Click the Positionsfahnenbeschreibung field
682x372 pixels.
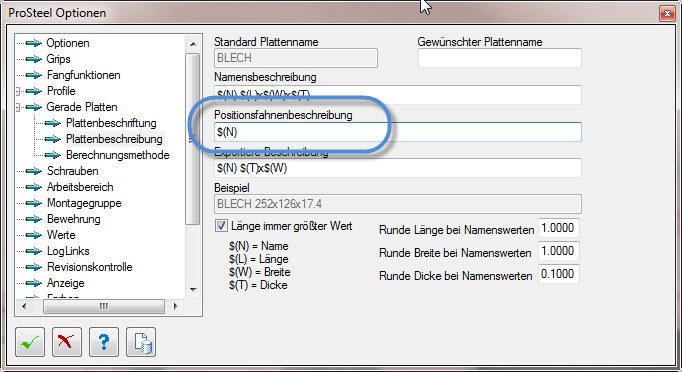pyautogui.click(x=398, y=132)
